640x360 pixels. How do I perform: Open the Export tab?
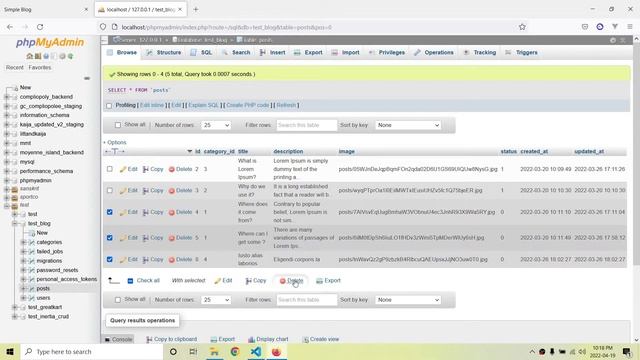[x=309, y=53]
